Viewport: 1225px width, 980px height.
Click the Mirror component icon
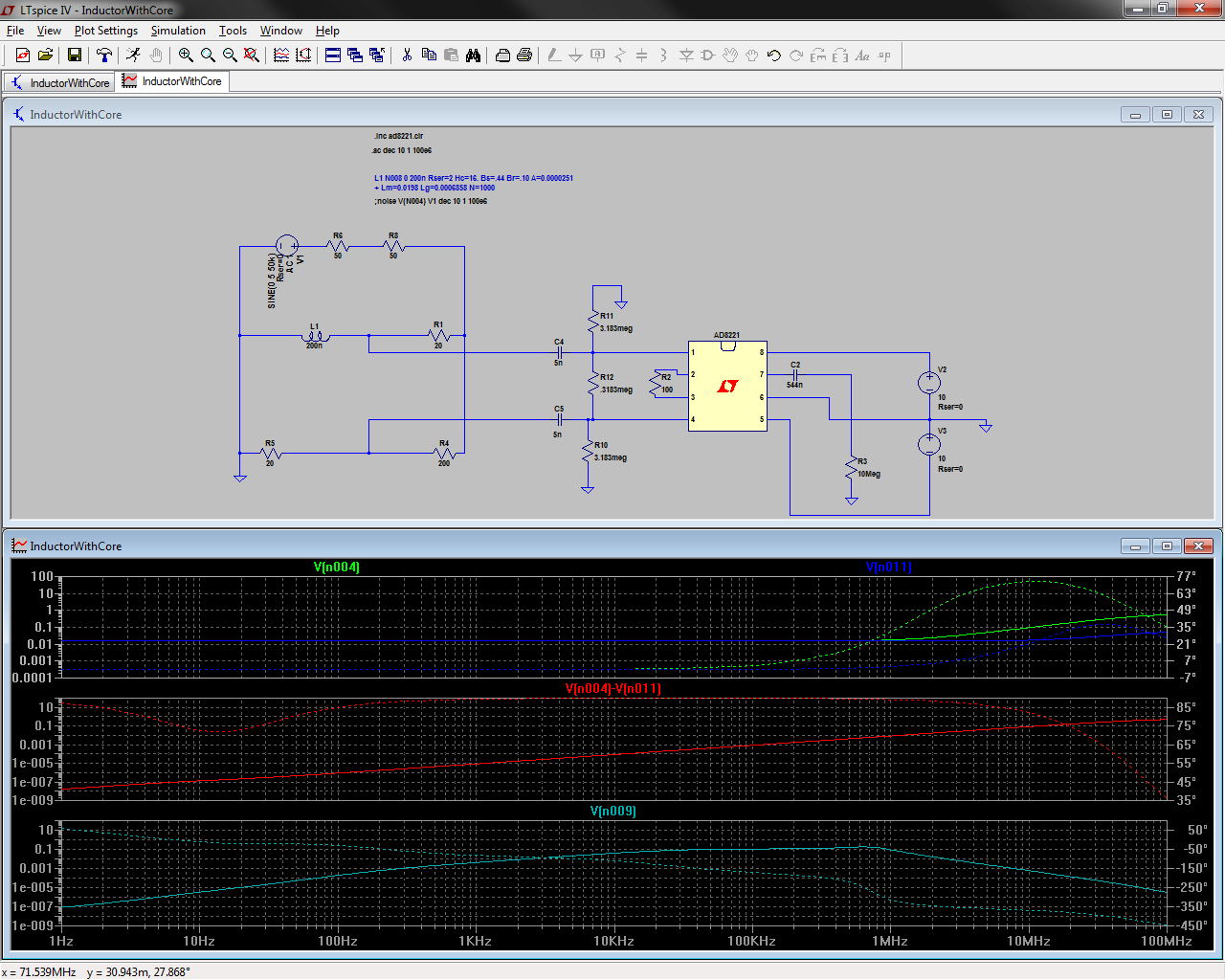840,56
